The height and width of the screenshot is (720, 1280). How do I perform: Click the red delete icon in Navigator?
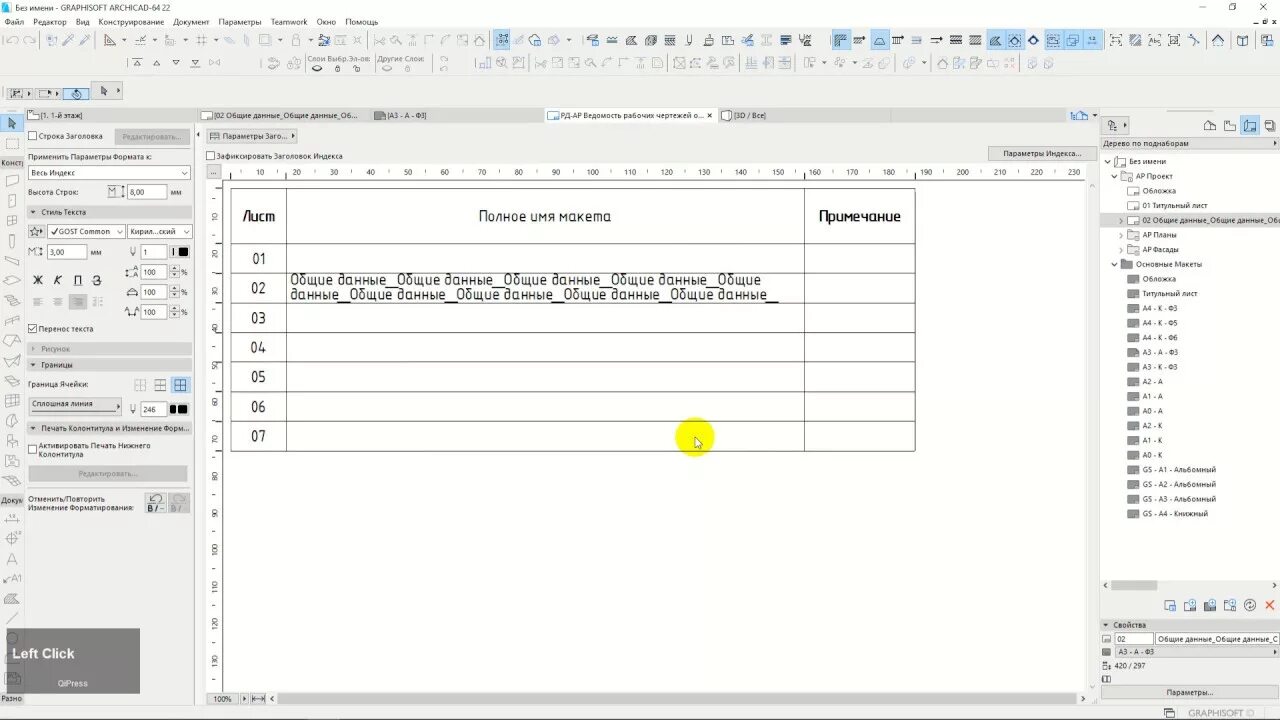pos(1270,605)
